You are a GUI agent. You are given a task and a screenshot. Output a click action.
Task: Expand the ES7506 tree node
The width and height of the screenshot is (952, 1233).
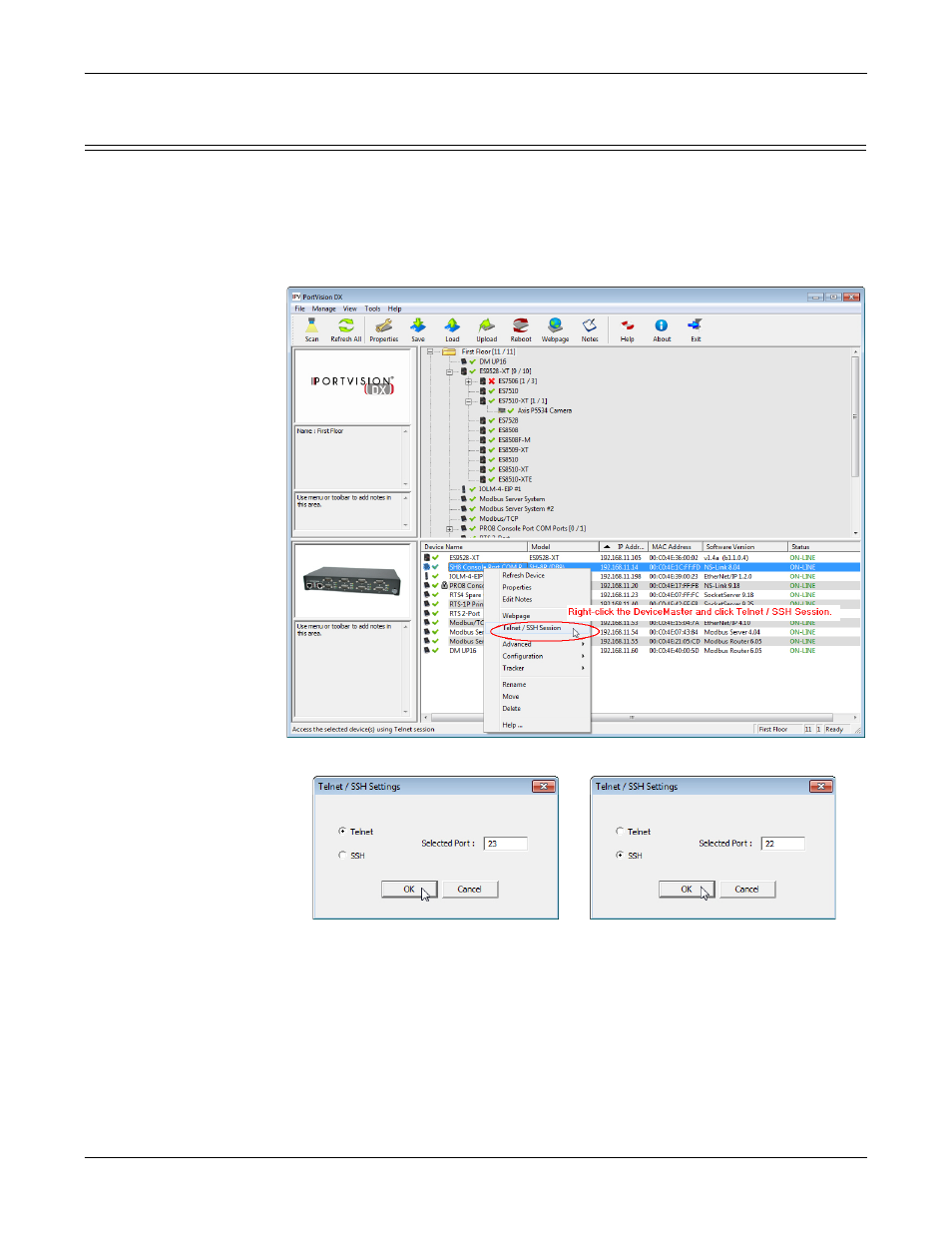(468, 381)
